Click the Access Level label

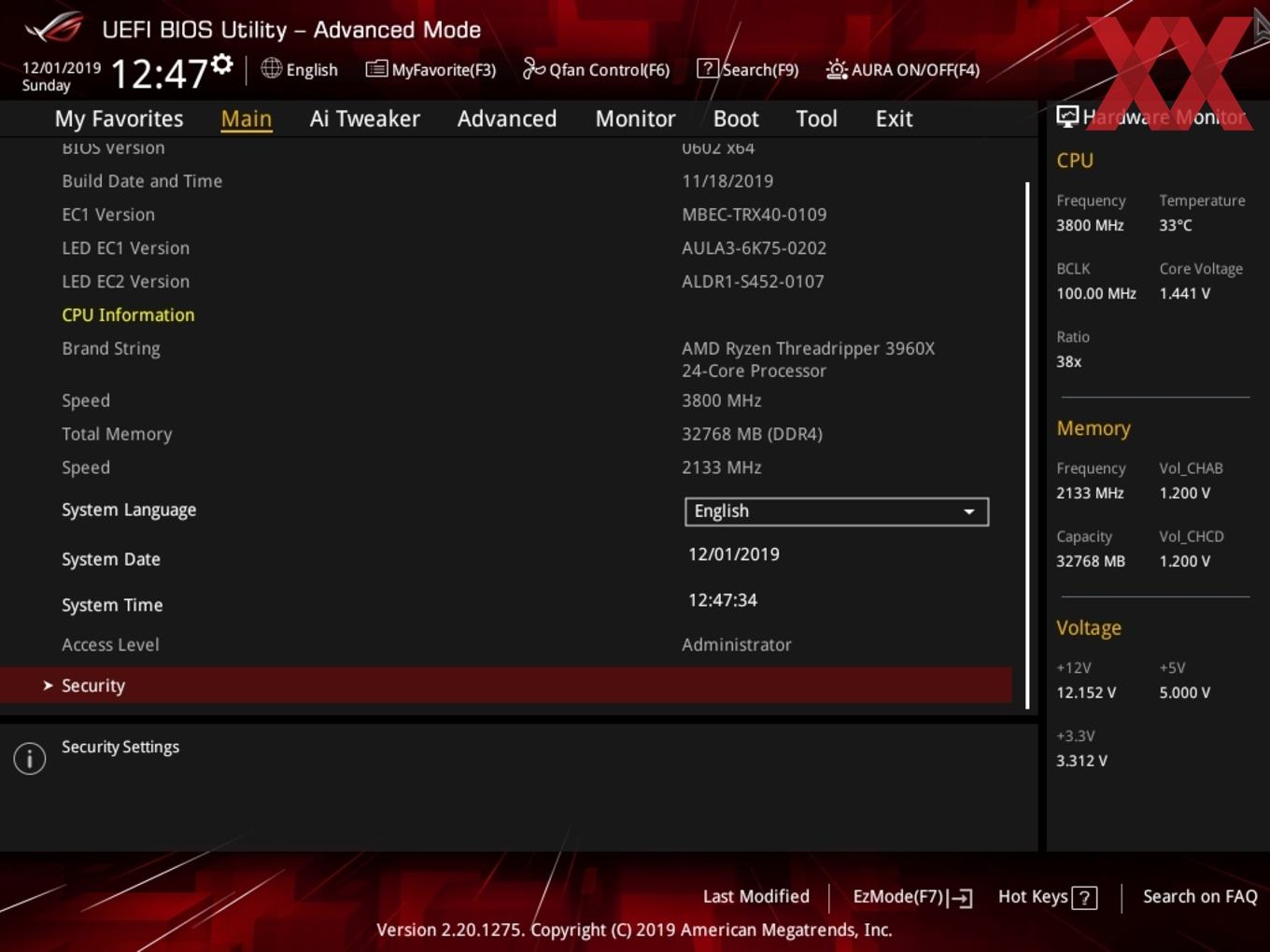[x=110, y=645]
